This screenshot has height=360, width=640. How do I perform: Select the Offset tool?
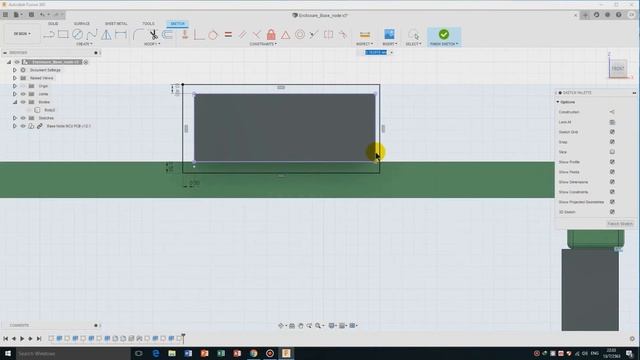(x=167, y=35)
